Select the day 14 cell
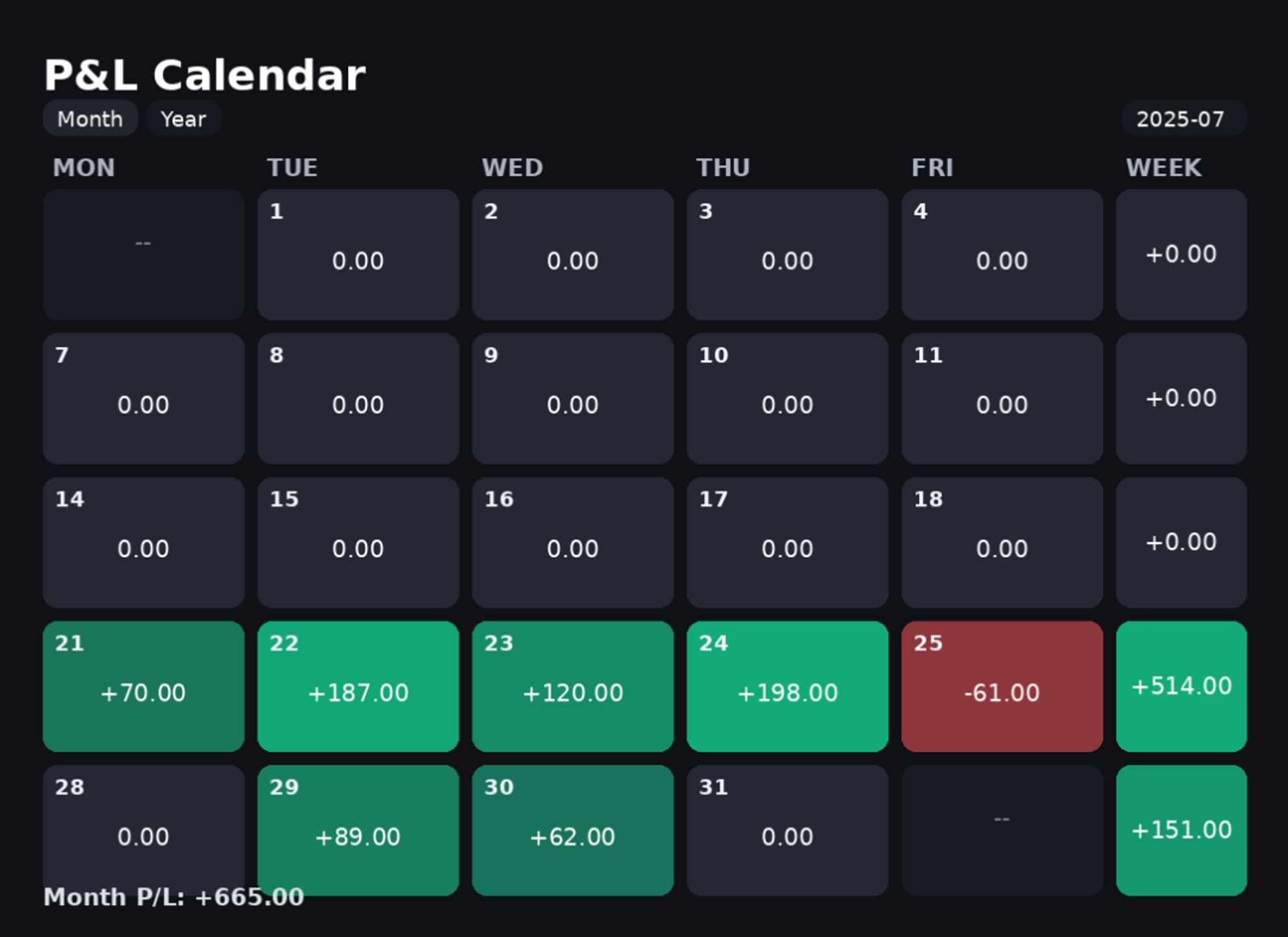The width and height of the screenshot is (1288, 937). pyautogui.click(x=144, y=543)
